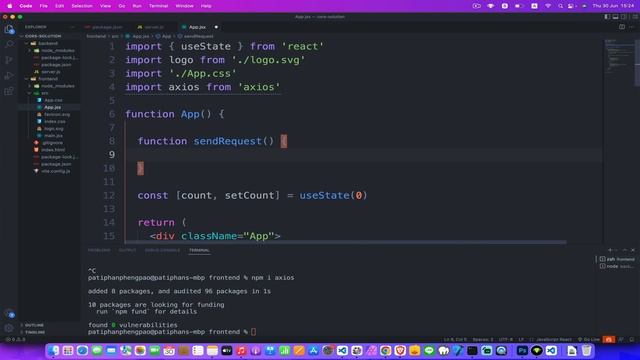The width and height of the screenshot is (640, 360).
Task: Change Spaces indentation setting
Action: pyautogui.click(x=483, y=339)
